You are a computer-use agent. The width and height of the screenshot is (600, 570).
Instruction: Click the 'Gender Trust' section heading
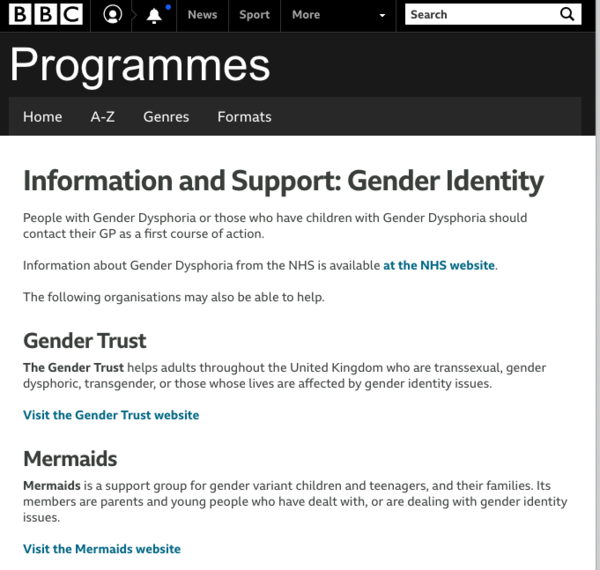tap(85, 341)
